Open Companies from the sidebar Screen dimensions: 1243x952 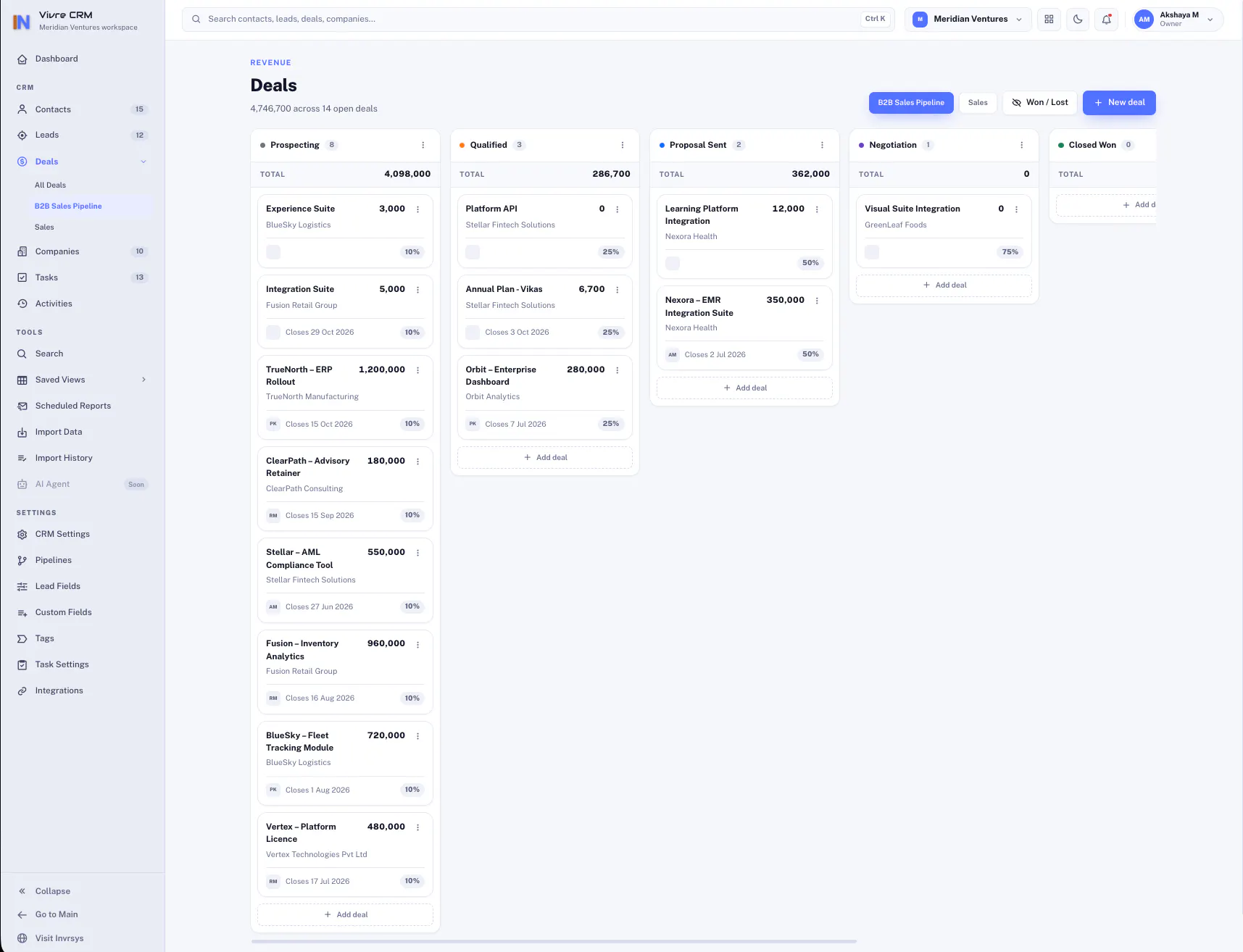pyautogui.click(x=83, y=251)
